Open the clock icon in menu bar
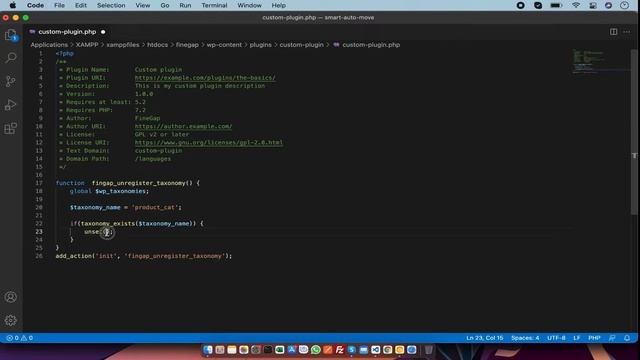Image resolution: width=640 pixels, height=360 pixels. click(624, 5)
